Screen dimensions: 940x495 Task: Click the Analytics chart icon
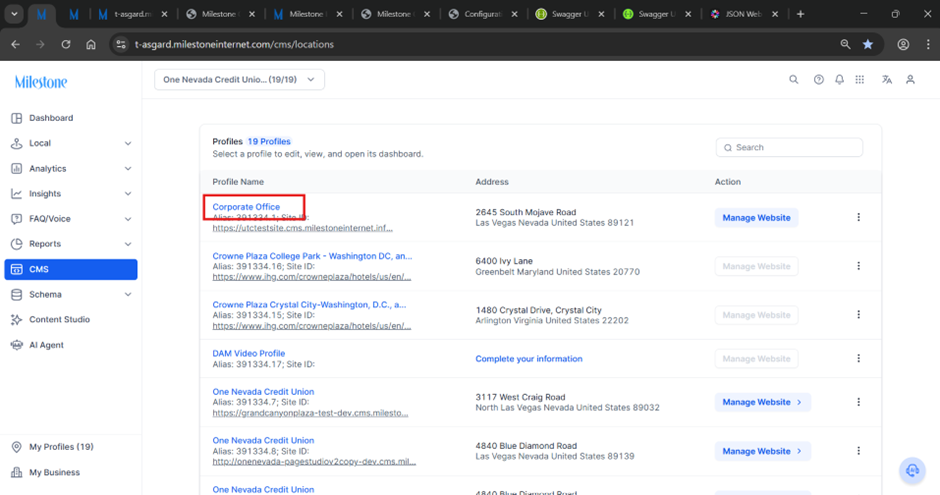pyautogui.click(x=17, y=168)
